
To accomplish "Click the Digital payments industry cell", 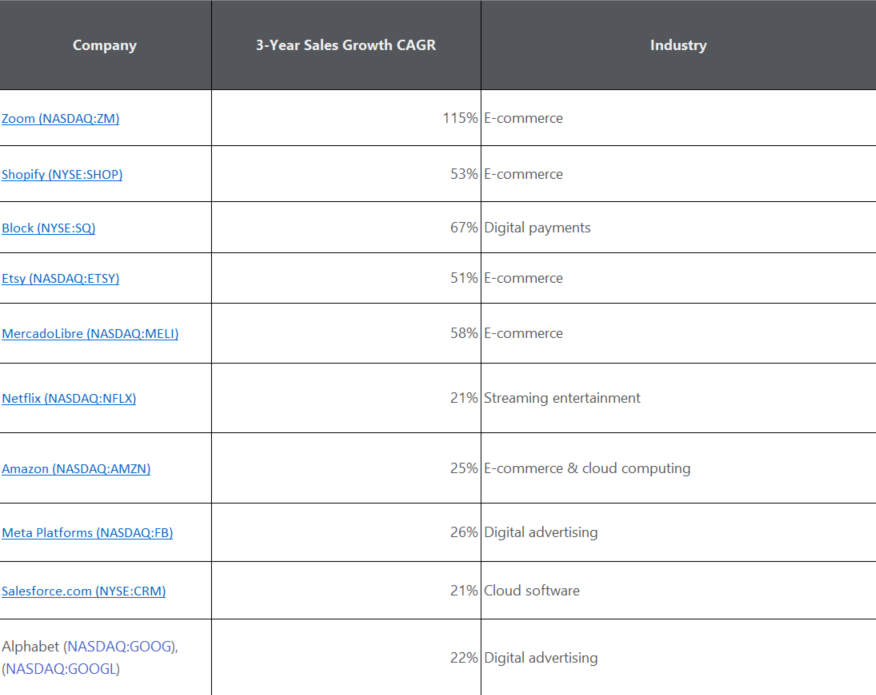I will (678, 227).
